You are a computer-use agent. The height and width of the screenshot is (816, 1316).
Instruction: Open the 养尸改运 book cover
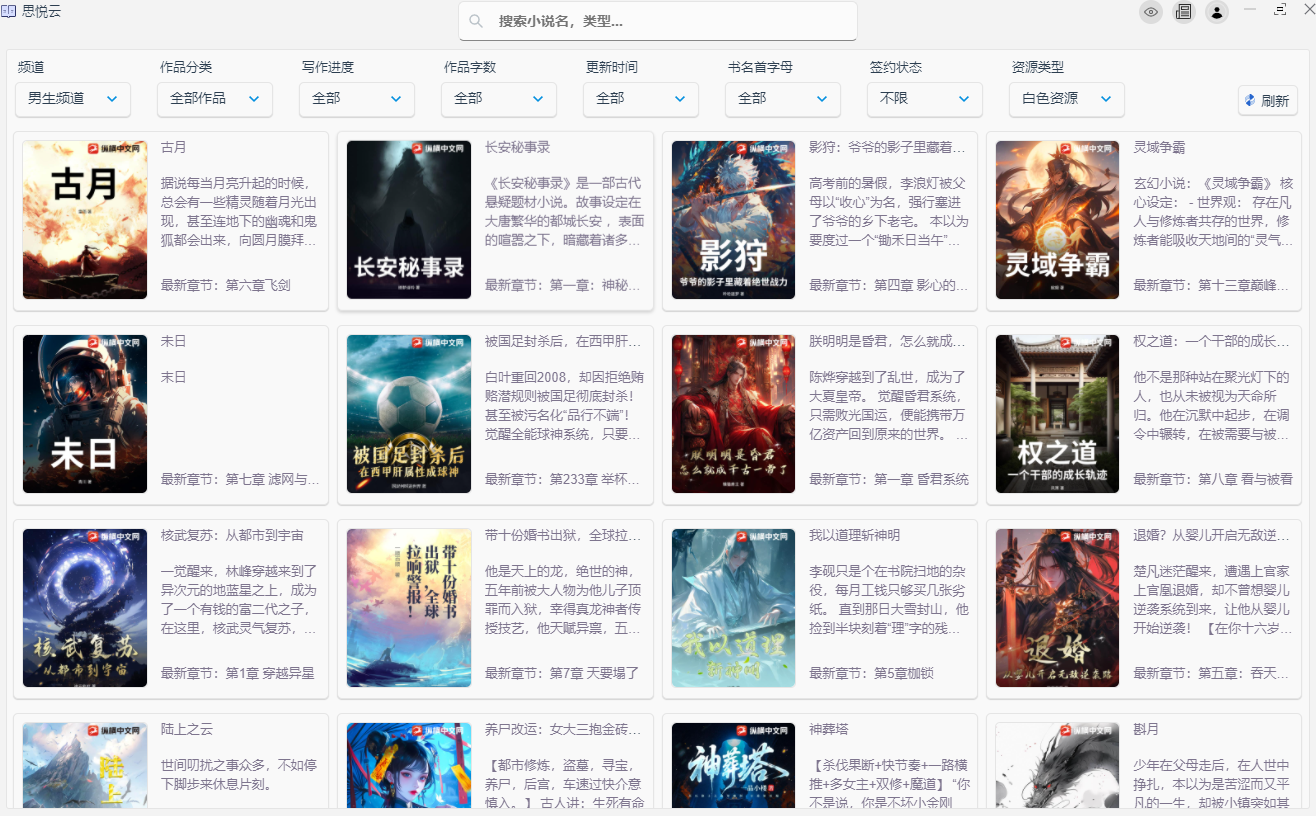(409, 765)
